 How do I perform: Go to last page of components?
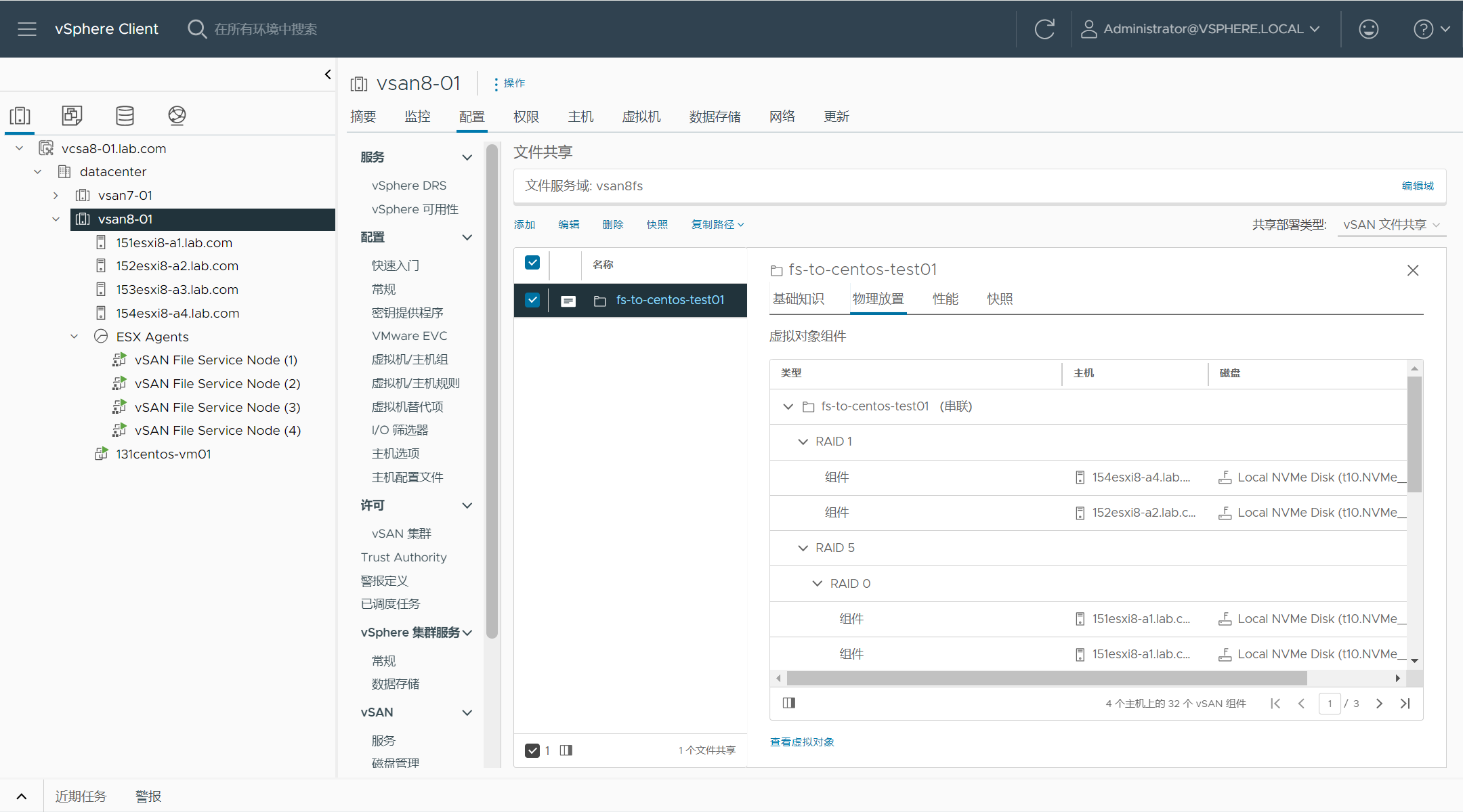(1405, 704)
